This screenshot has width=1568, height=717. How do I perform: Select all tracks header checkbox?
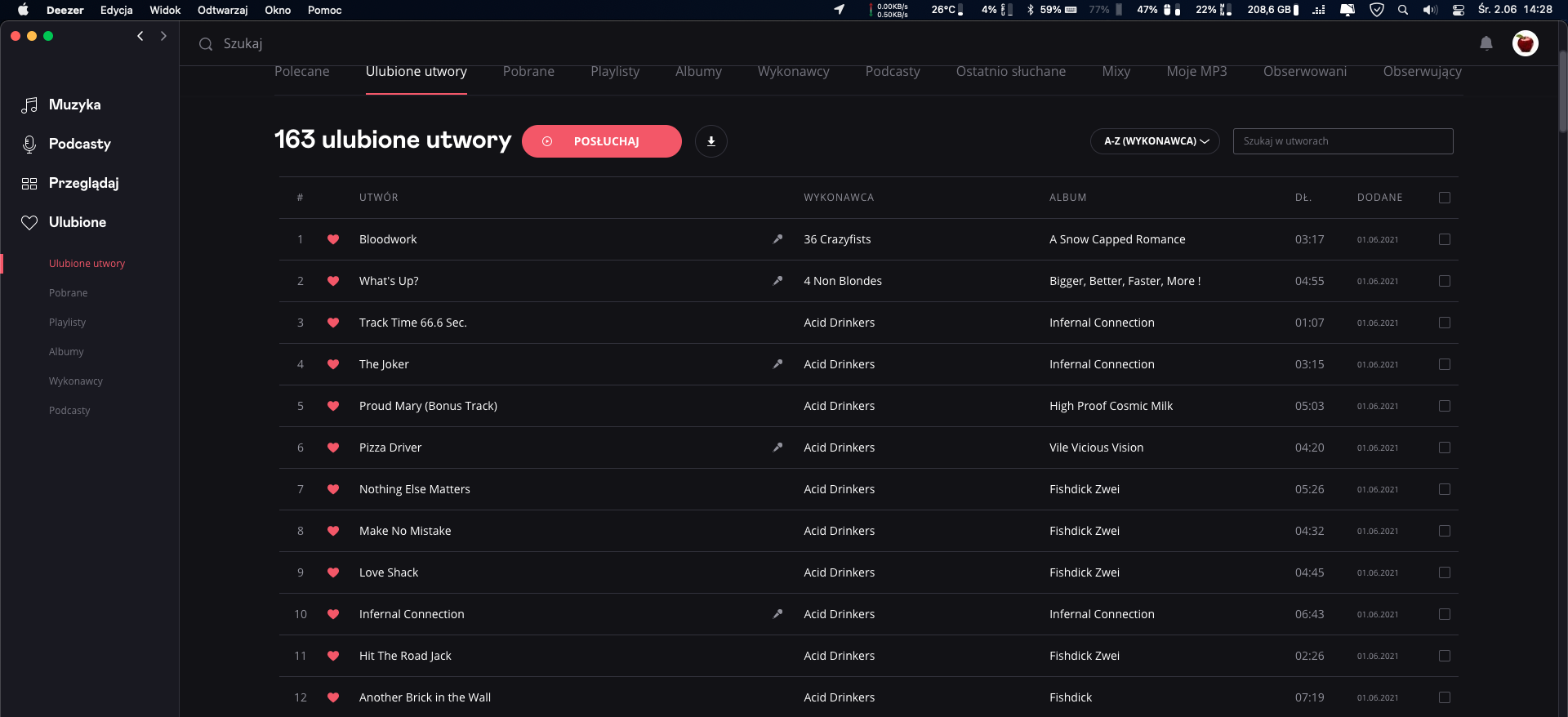1445,198
